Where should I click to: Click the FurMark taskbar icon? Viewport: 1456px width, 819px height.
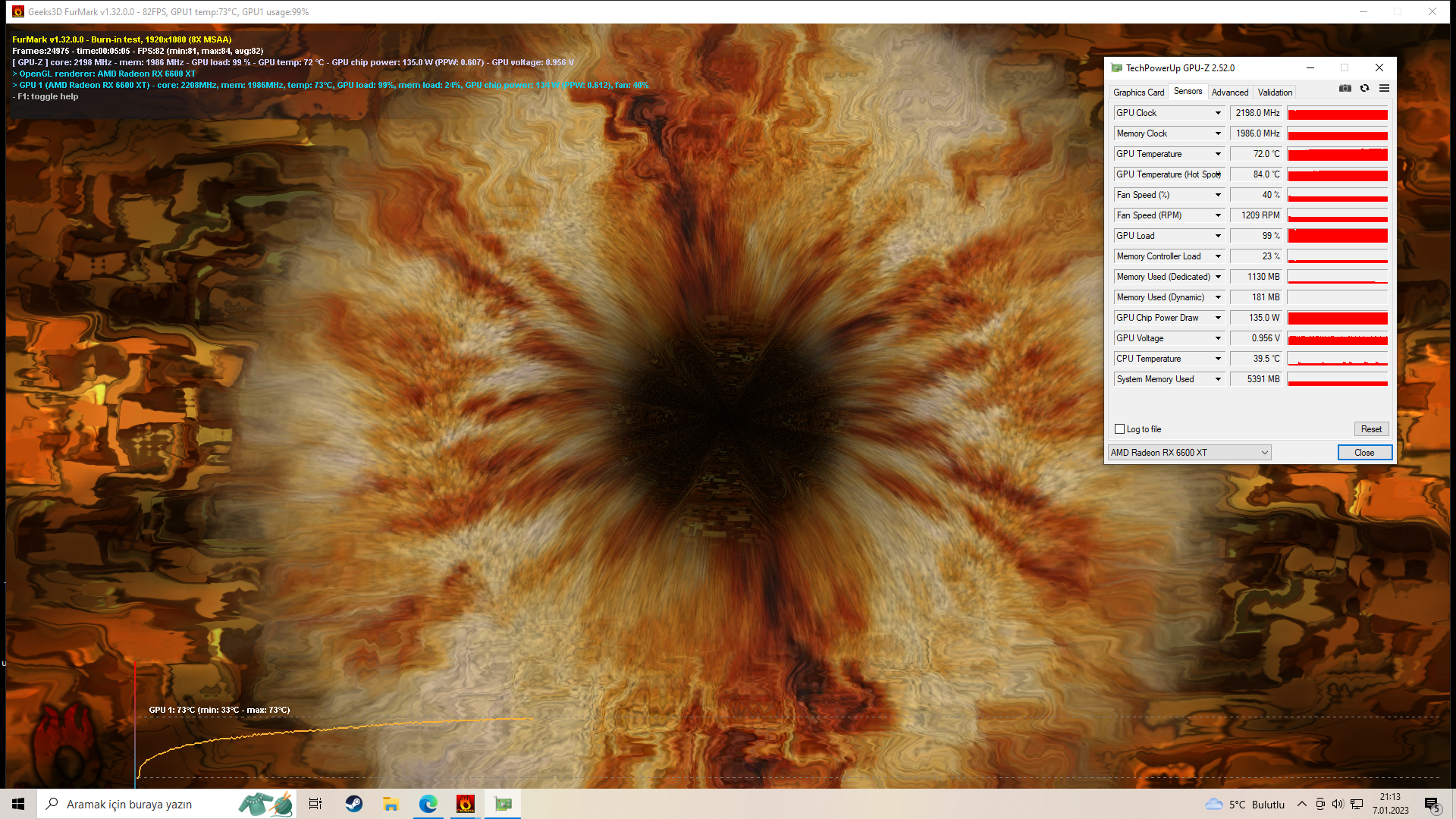(x=466, y=804)
